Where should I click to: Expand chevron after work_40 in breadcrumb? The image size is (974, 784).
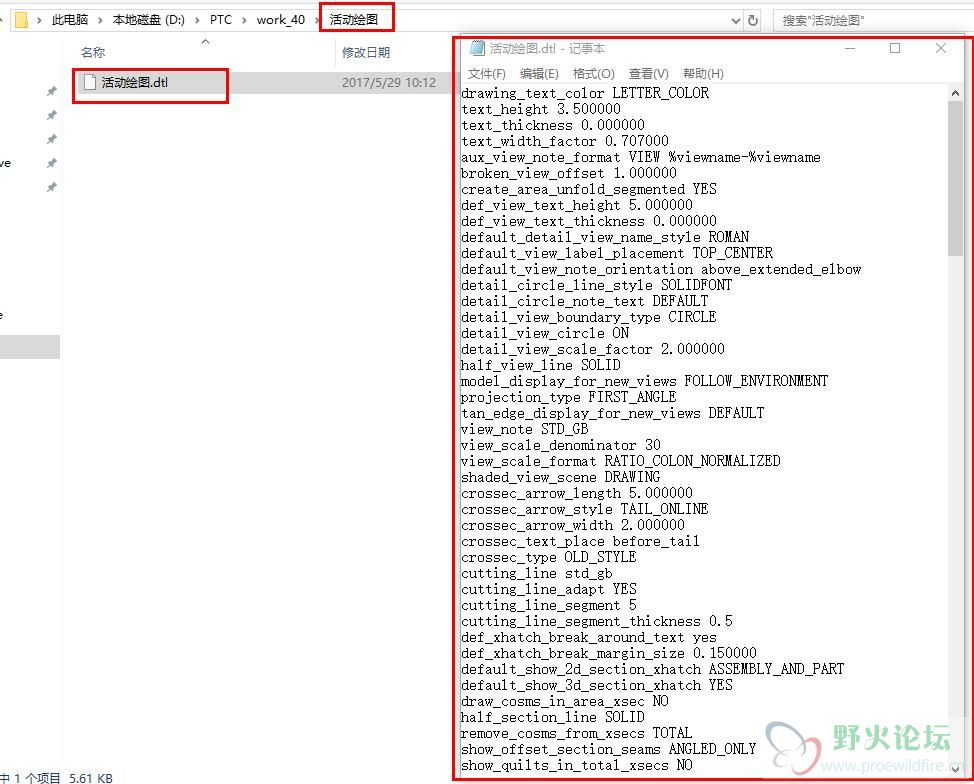click(x=316, y=21)
